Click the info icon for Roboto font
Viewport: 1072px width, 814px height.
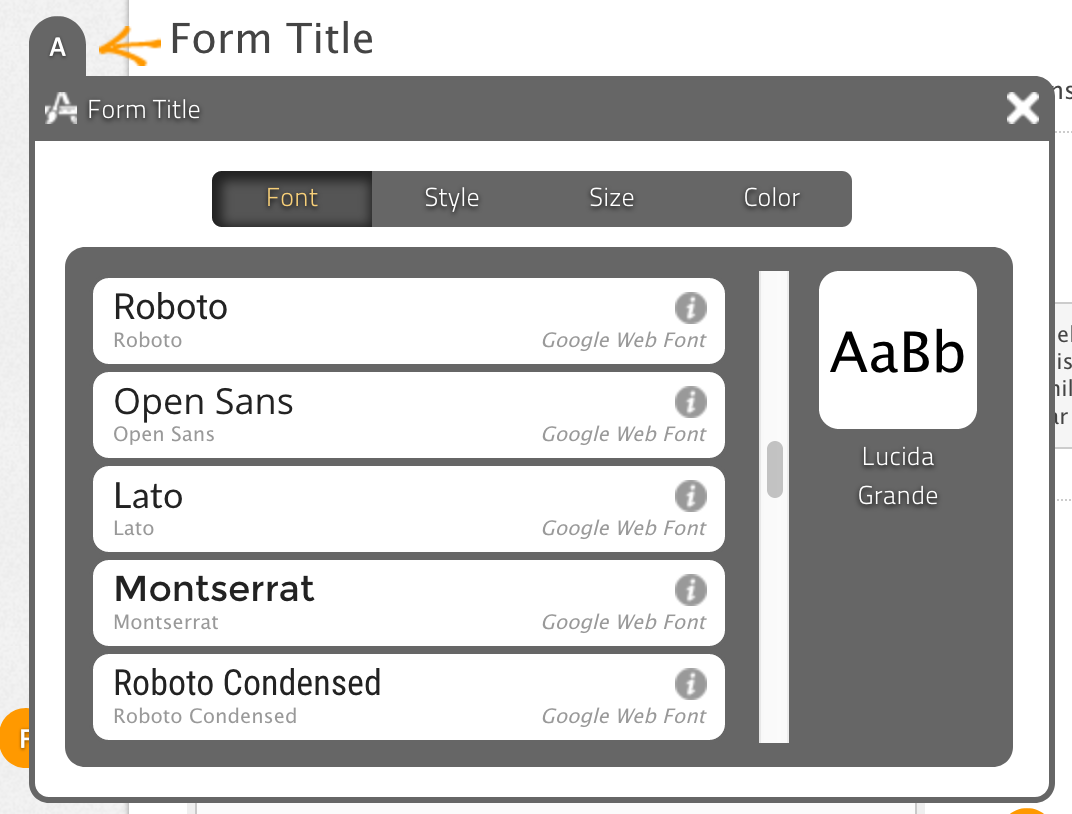(x=690, y=307)
